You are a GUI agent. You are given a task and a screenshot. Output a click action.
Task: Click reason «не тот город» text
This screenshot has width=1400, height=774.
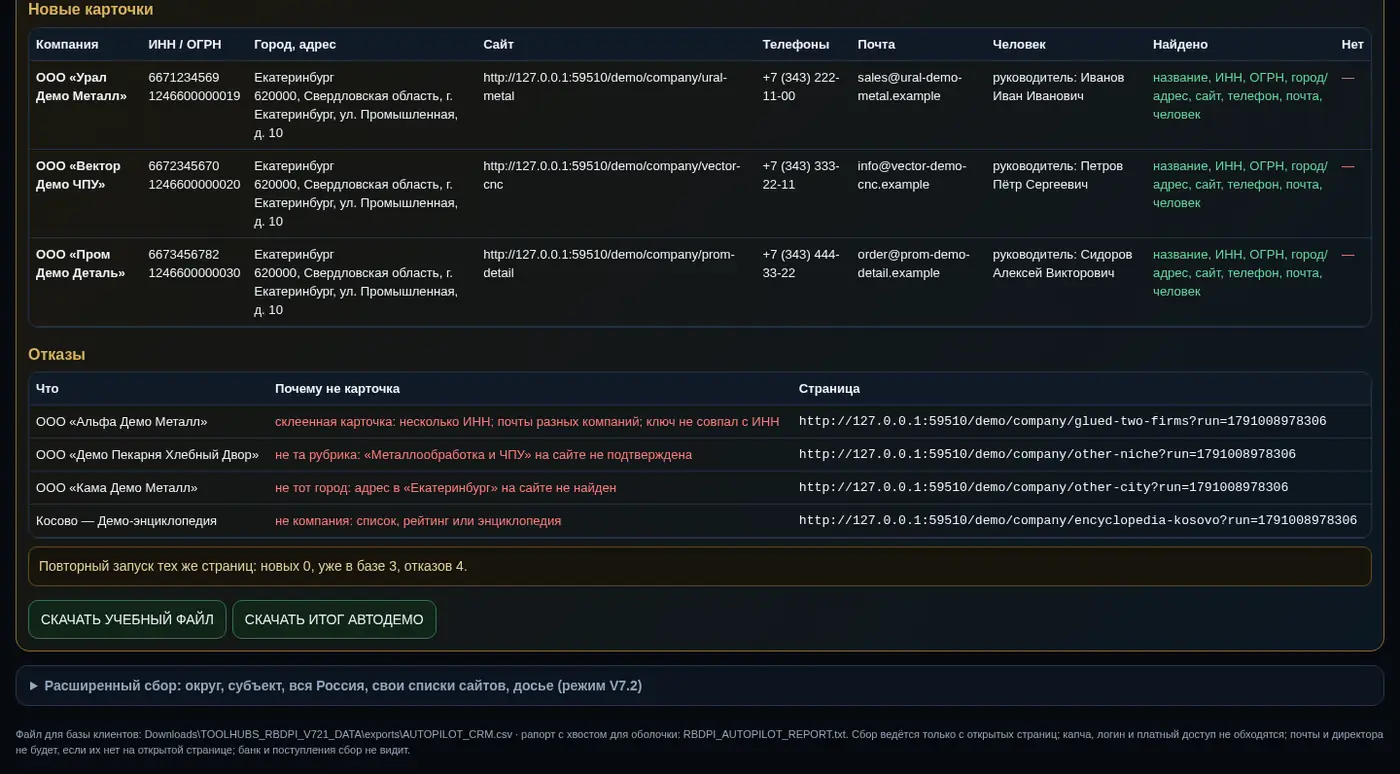point(315,487)
